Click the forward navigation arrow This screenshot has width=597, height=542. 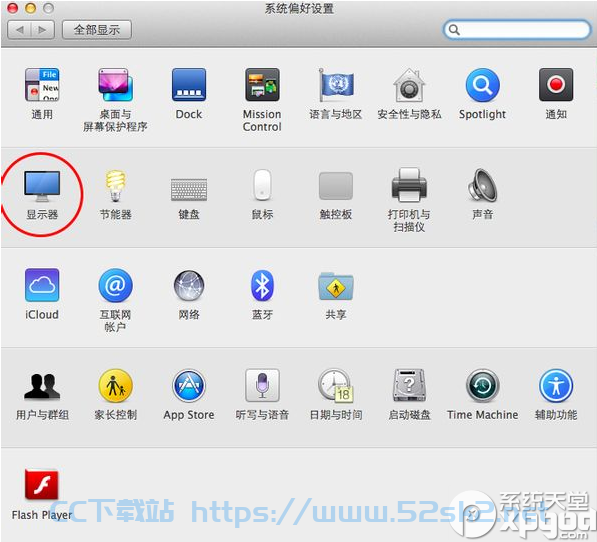point(43,30)
